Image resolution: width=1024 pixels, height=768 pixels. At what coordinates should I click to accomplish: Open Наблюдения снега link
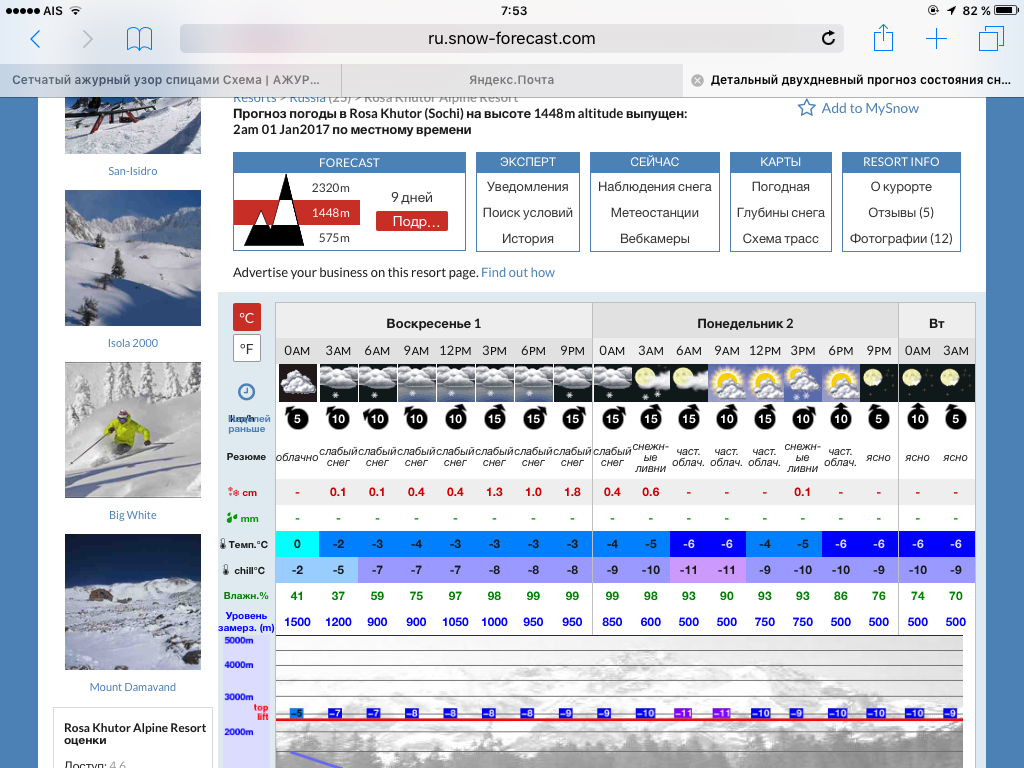pos(654,187)
